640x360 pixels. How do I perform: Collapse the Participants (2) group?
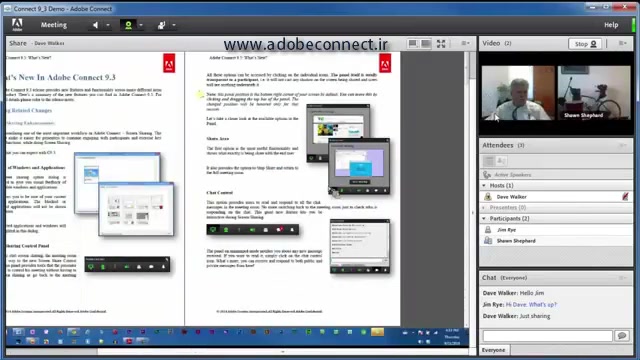pyautogui.click(x=484, y=219)
